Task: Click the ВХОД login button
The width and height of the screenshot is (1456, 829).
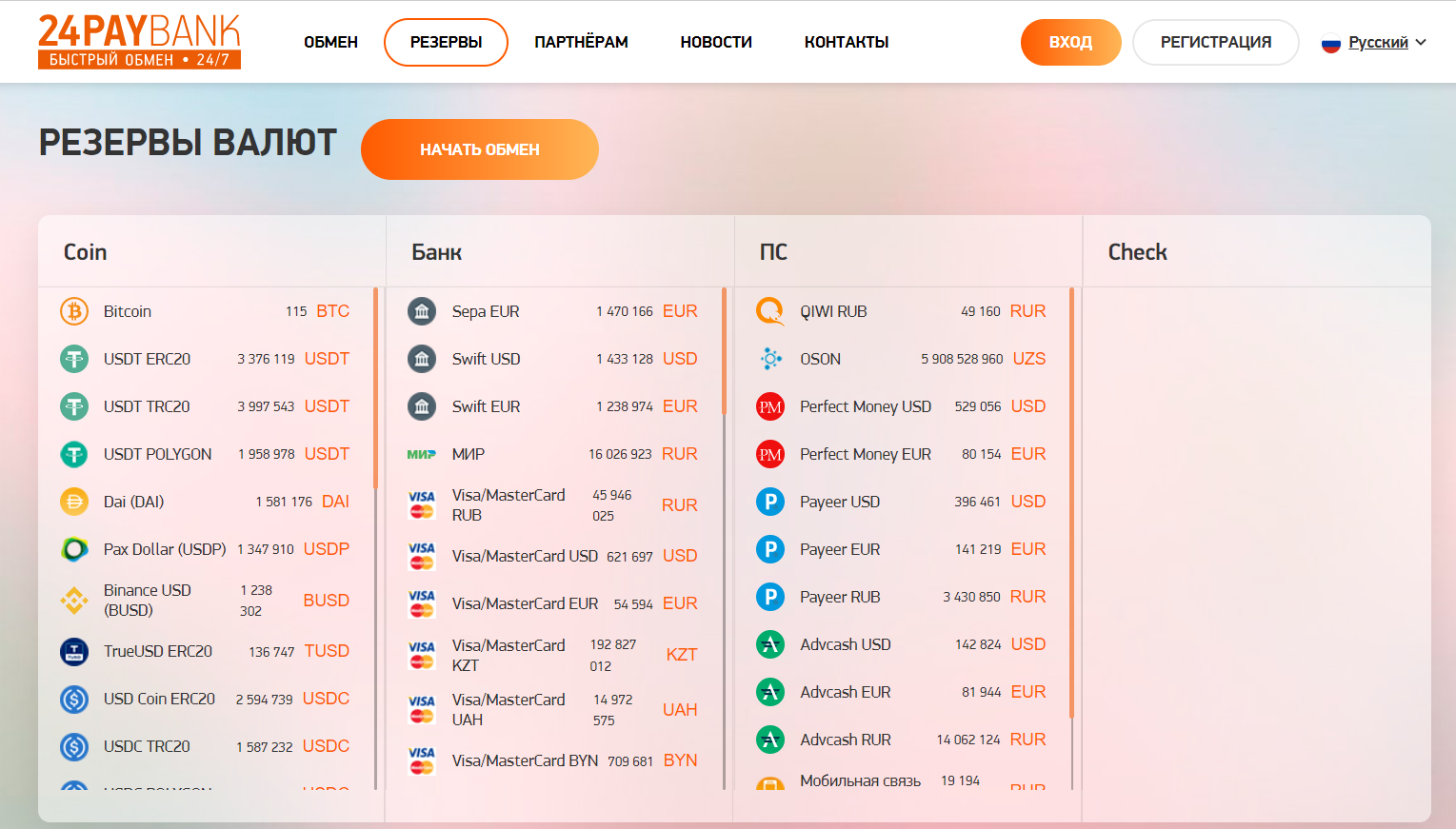Action: click(x=1070, y=42)
